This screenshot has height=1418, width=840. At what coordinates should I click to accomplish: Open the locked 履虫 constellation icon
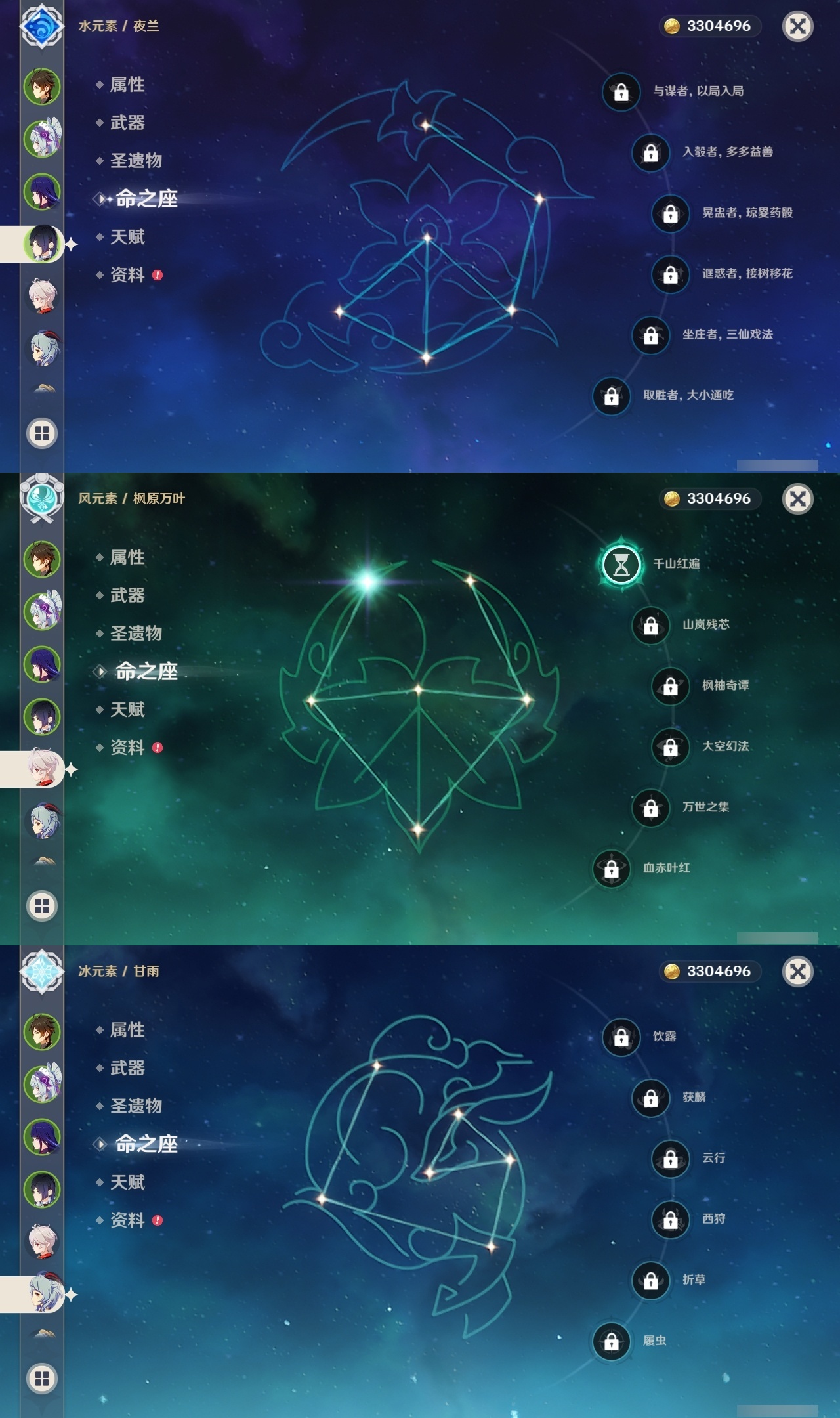click(611, 1341)
